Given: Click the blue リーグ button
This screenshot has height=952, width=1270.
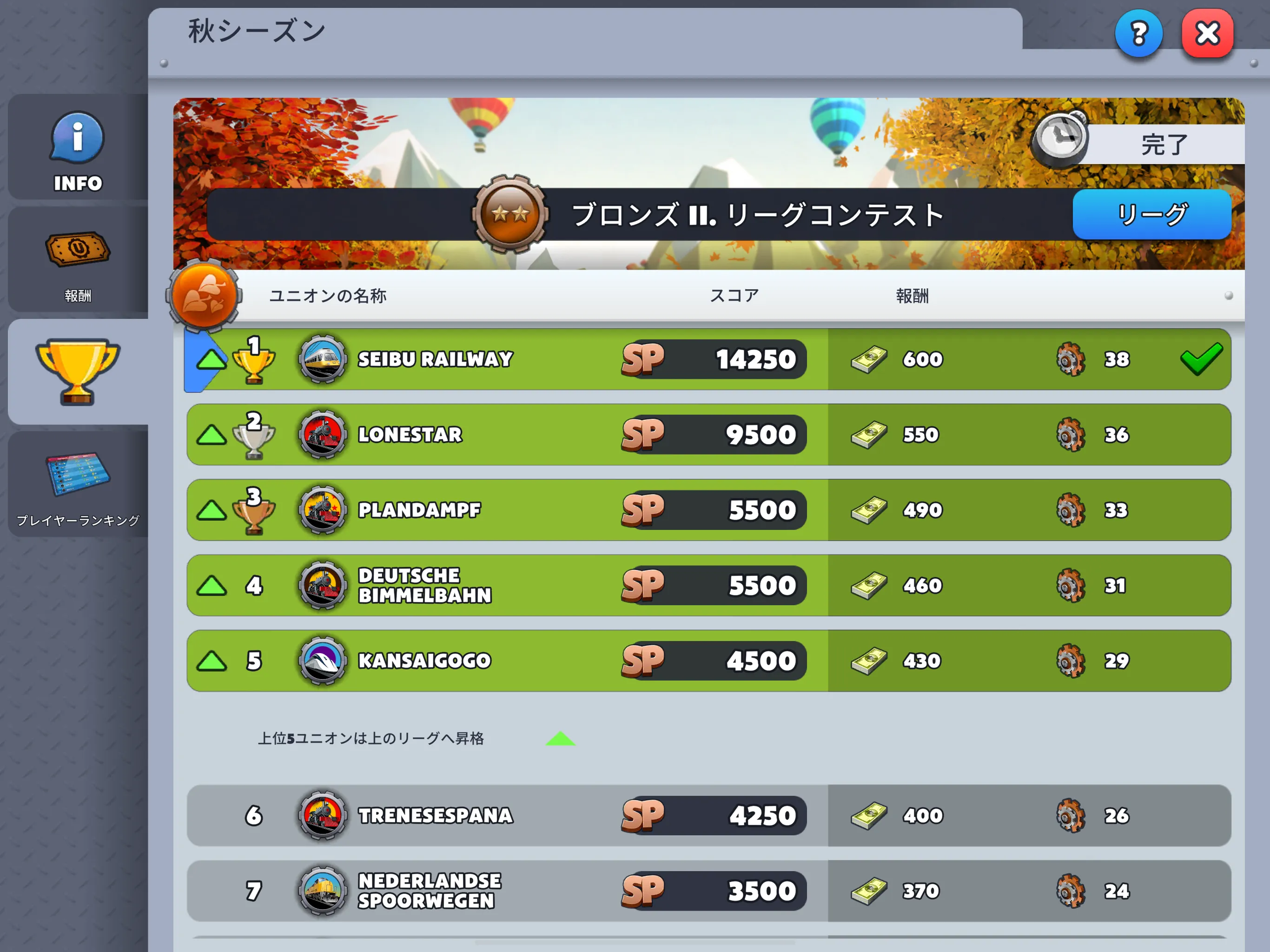Looking at the screenshot, I should (1152, 214).
